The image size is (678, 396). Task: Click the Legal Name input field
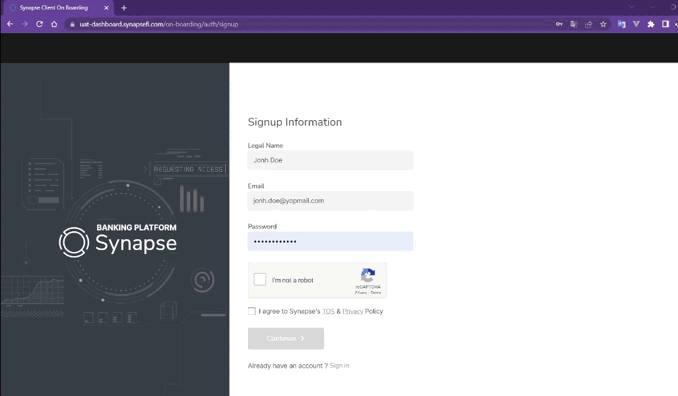[330, 160]
